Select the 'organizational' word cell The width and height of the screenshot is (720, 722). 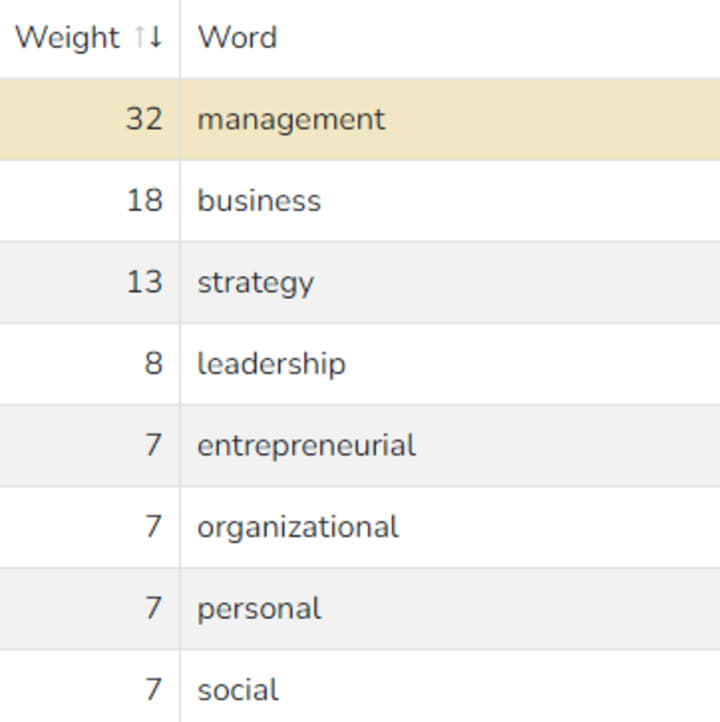pos(298,527)
